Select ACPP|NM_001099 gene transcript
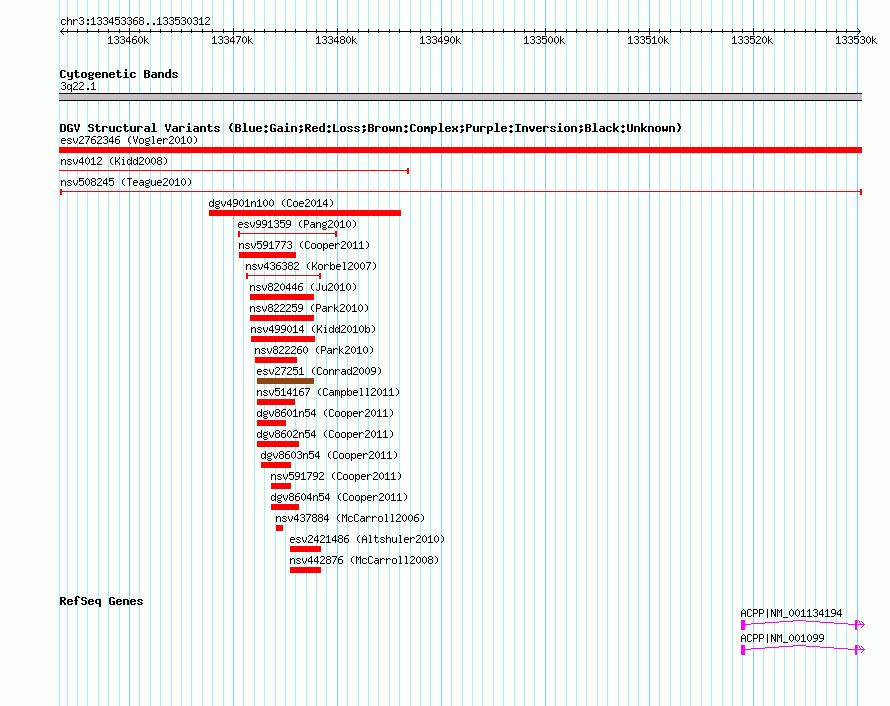Screen dimensions: 890x706 (x=782, y=638)
